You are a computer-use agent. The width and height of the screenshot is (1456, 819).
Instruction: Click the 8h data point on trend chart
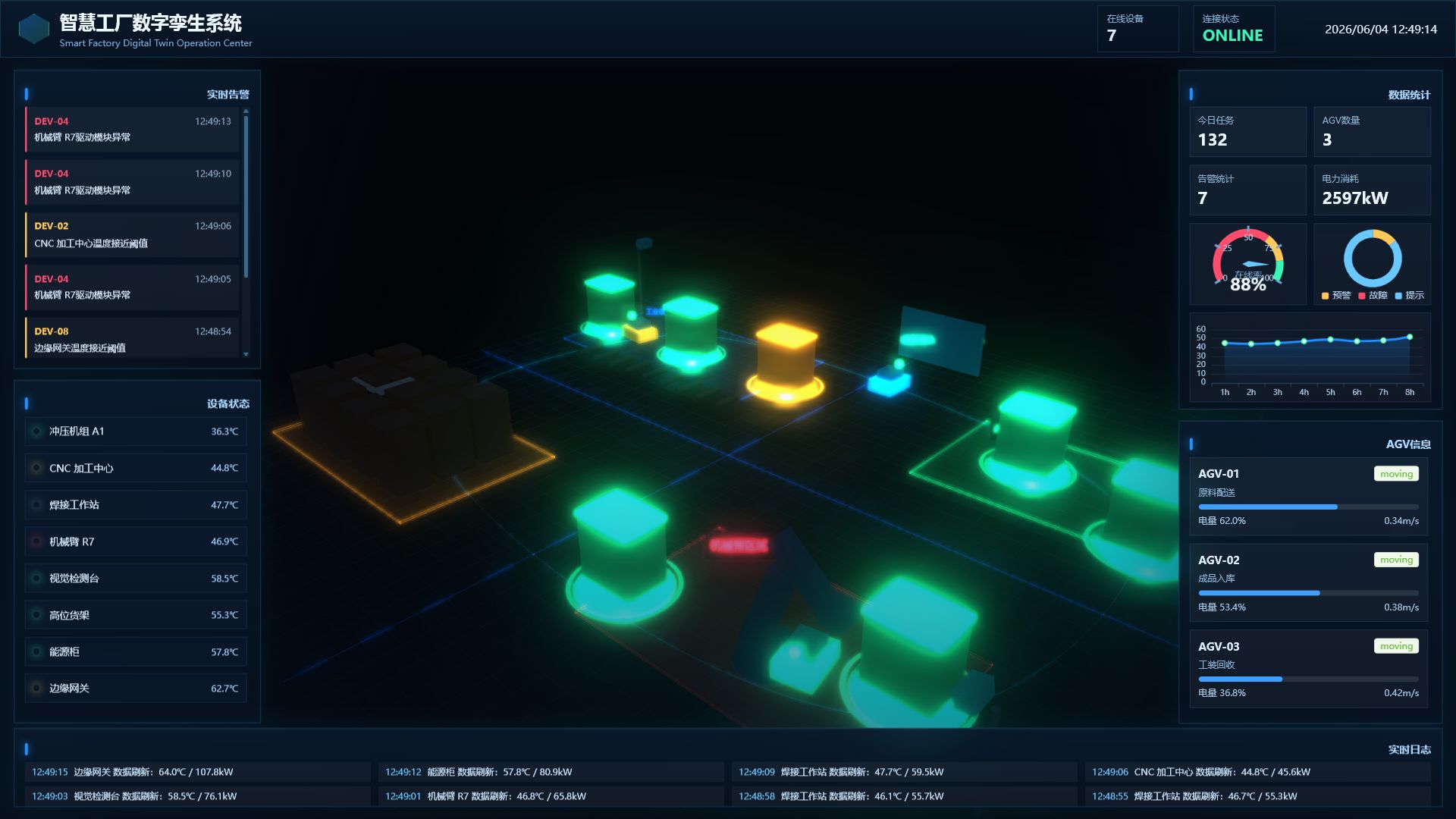[x=1410, y=337]
